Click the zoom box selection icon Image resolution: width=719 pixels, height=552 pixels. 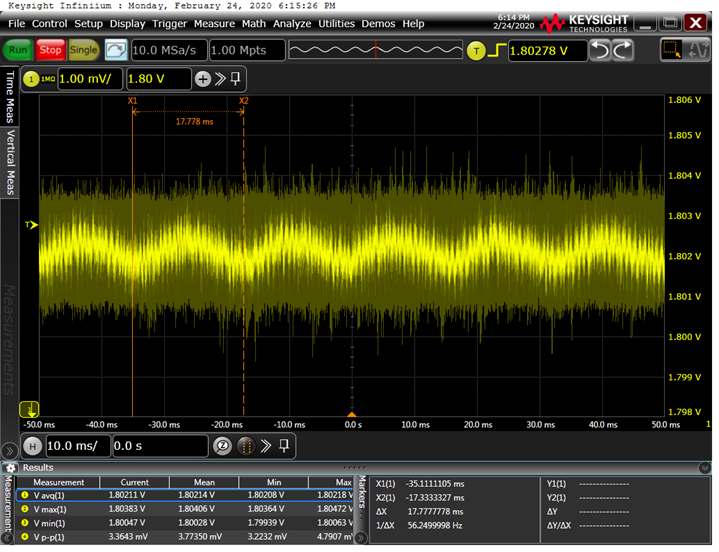tap(672, 50)
